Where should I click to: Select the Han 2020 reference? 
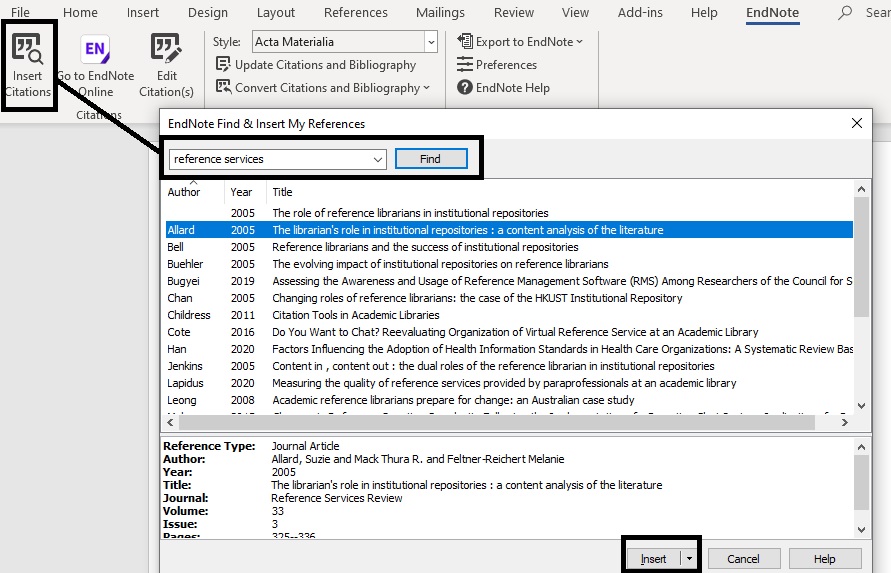pyautogui.click(x=509, y=349)
